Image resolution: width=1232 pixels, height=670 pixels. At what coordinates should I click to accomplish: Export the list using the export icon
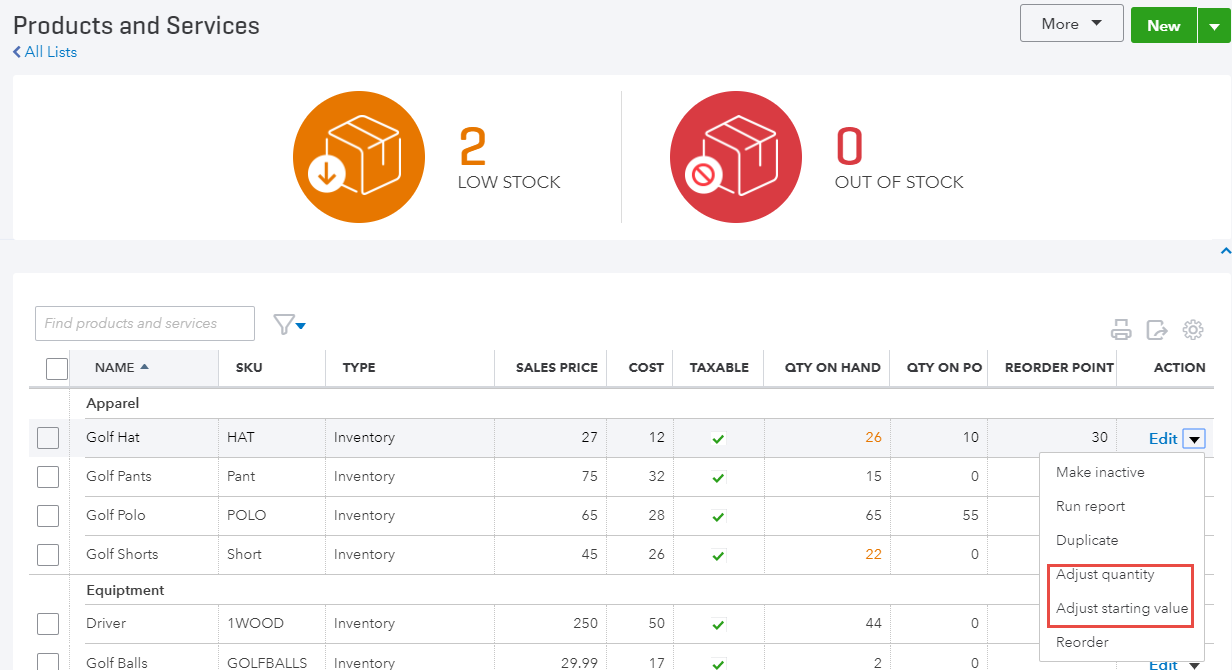[x=1157, y=330]
